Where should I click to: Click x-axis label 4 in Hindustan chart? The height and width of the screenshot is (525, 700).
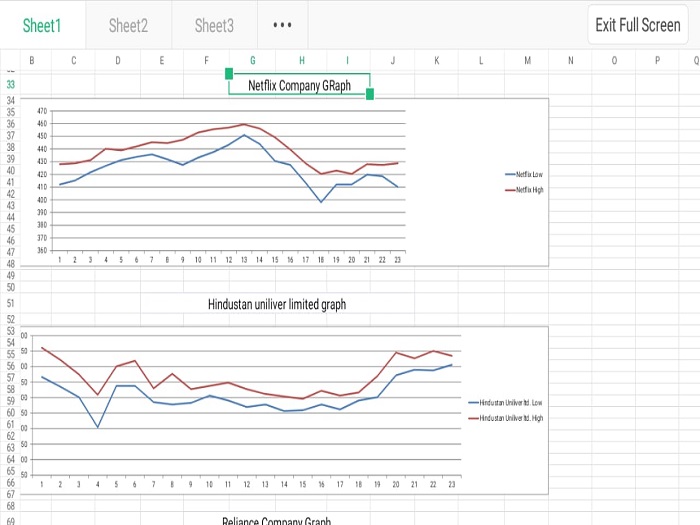(x=97, y=484)
